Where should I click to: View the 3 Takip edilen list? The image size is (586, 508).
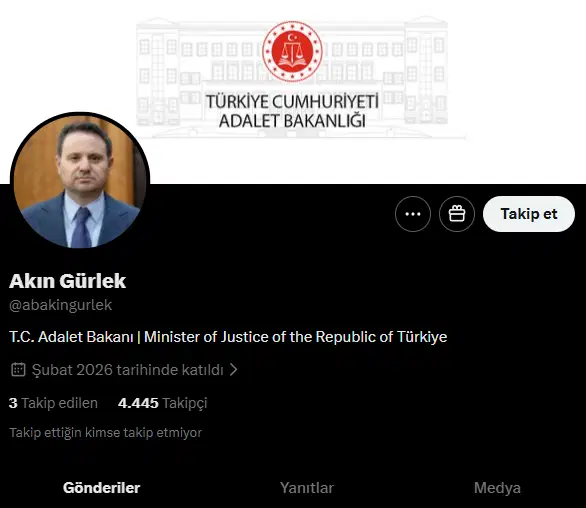click(53, 403)
